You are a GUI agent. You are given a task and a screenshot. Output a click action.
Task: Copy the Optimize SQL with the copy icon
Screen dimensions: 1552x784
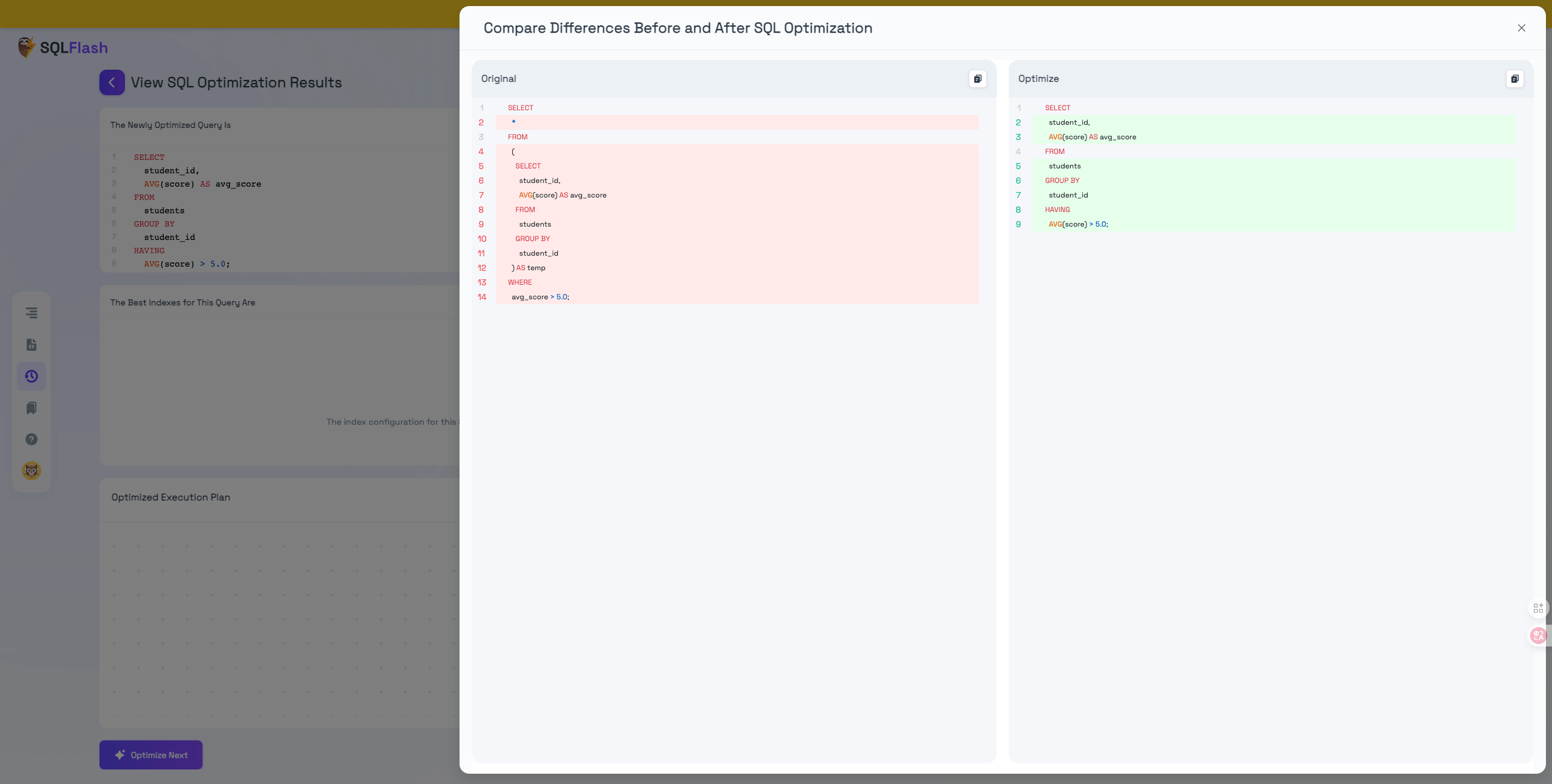[1514, 79]
